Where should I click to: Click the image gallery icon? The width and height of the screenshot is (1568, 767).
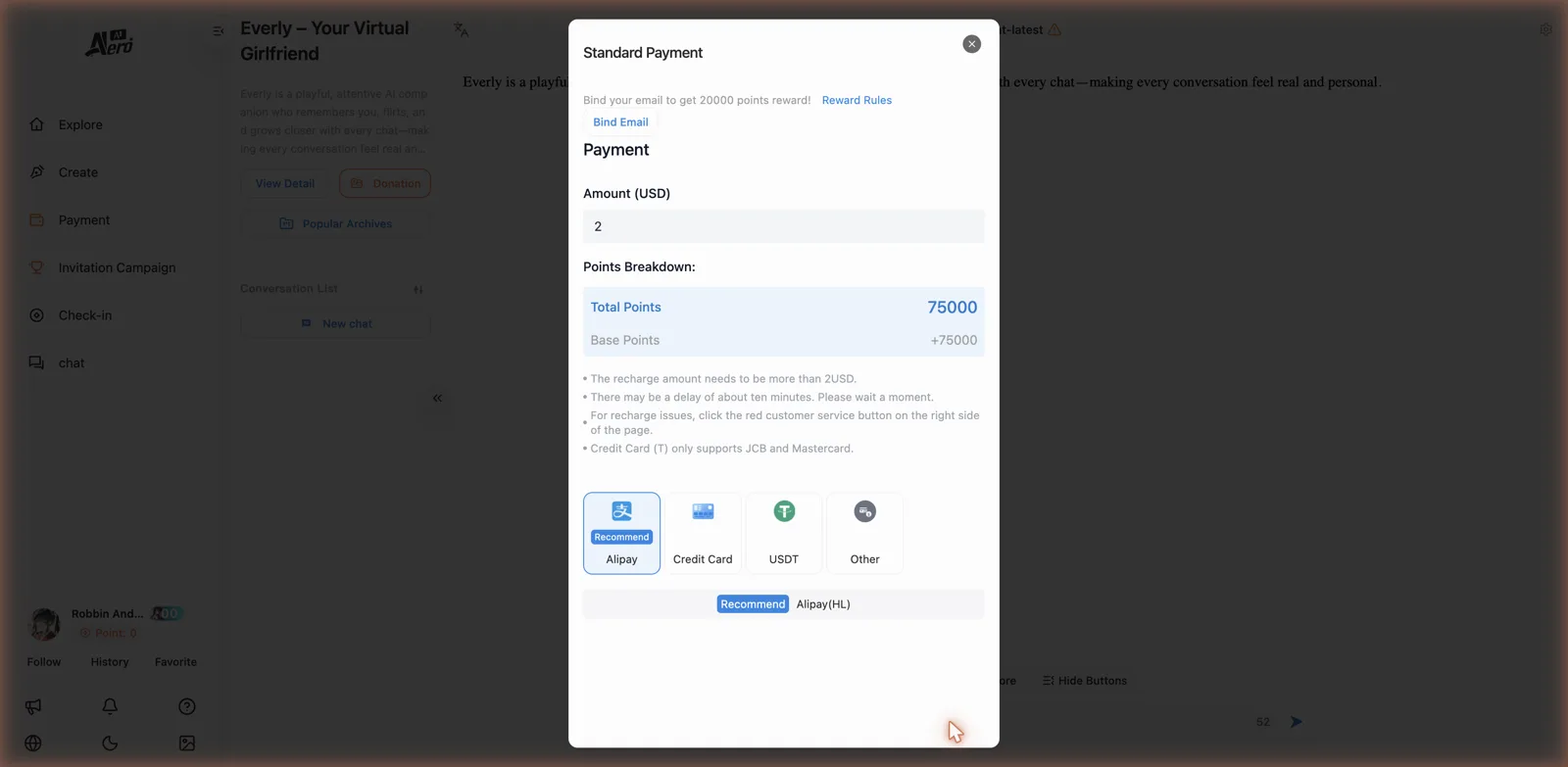187,743
